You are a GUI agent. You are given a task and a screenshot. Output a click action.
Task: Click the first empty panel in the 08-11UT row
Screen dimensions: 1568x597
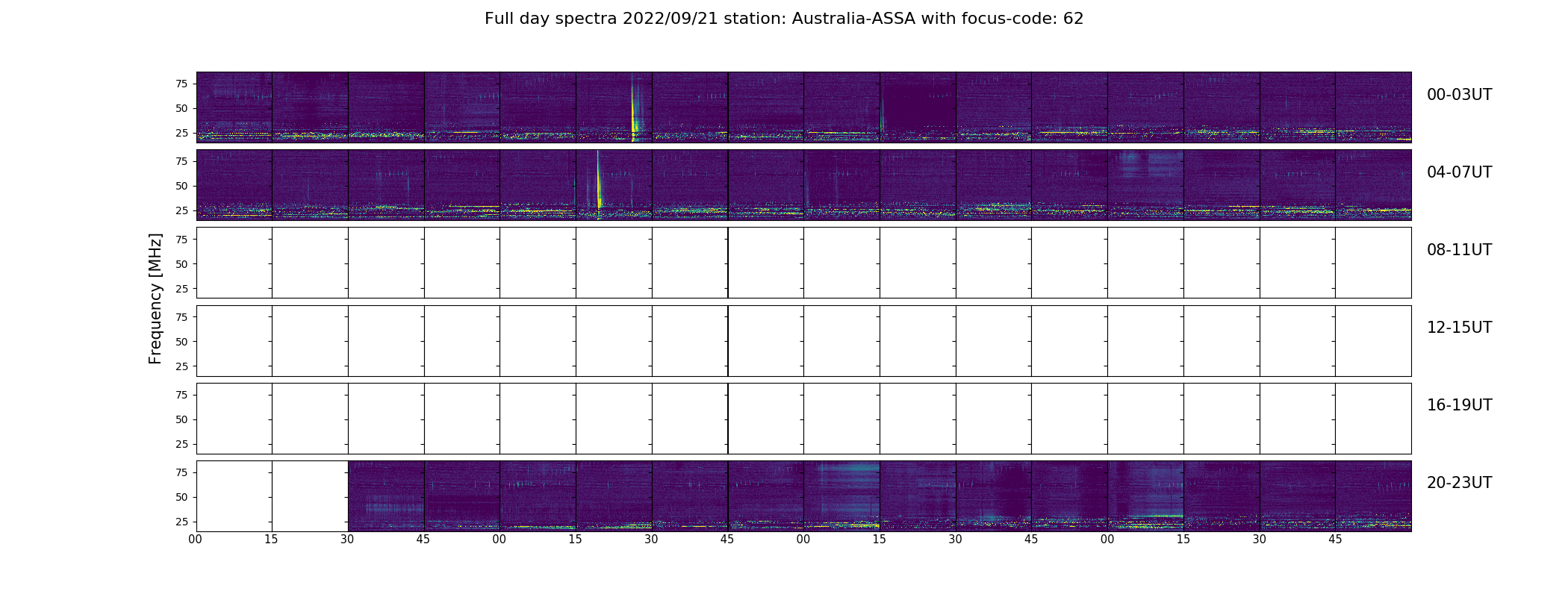[234, 263]
